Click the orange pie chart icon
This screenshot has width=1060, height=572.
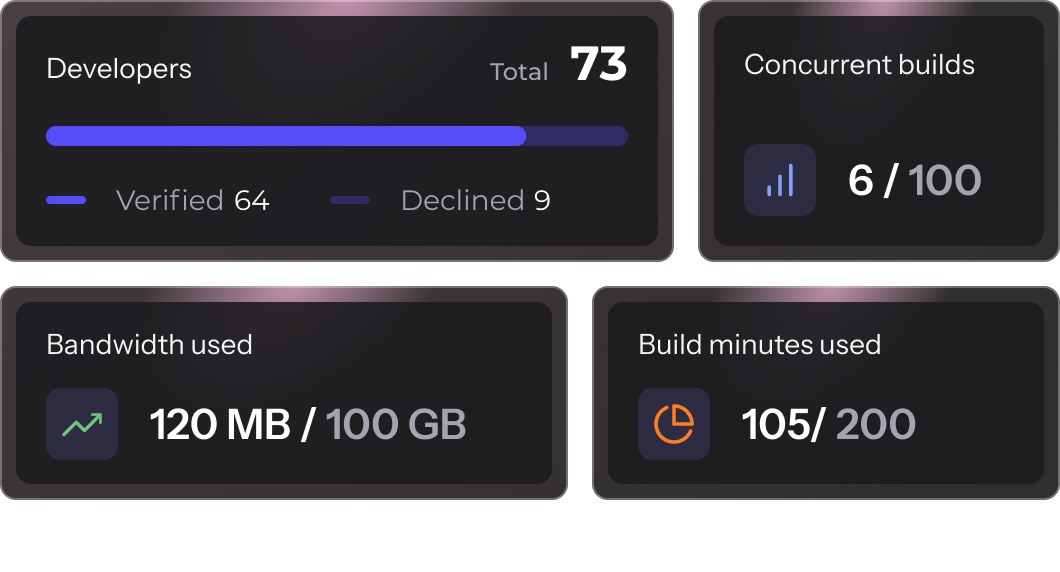click(x=674, y=424)
